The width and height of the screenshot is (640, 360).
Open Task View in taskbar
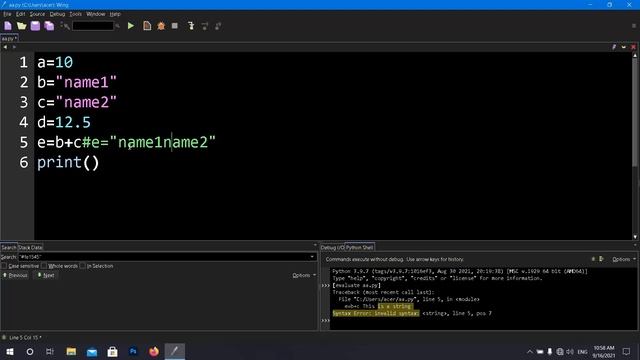[x=50, y=351]
